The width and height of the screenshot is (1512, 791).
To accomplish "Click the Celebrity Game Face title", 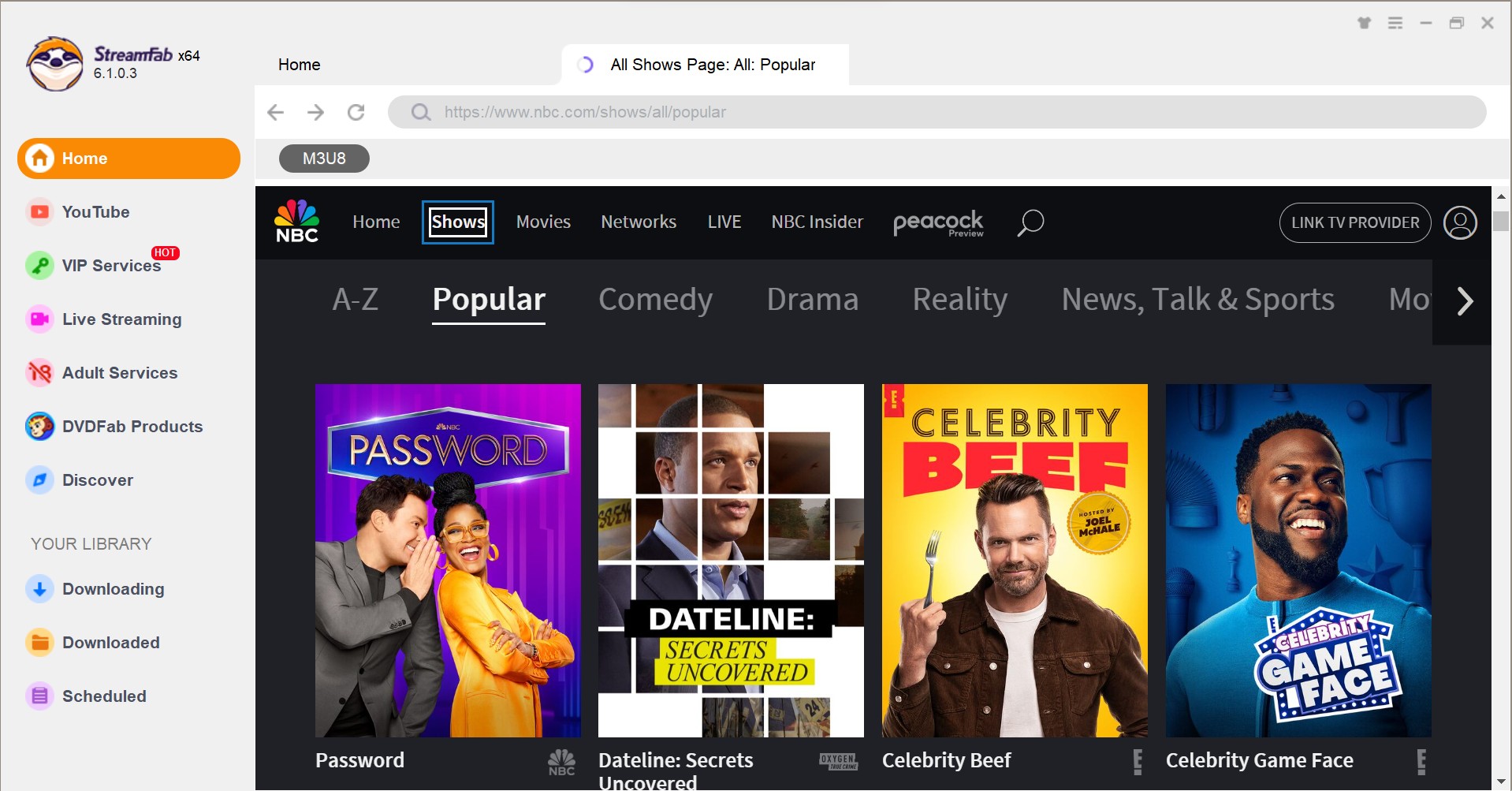I will pyautogui.click(x=1260, y=760).
